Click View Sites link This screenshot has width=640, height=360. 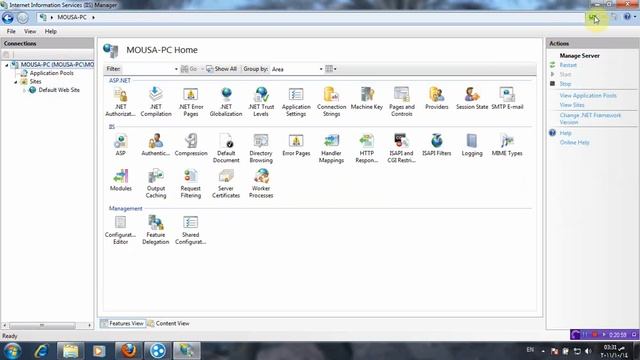[572, 105]
